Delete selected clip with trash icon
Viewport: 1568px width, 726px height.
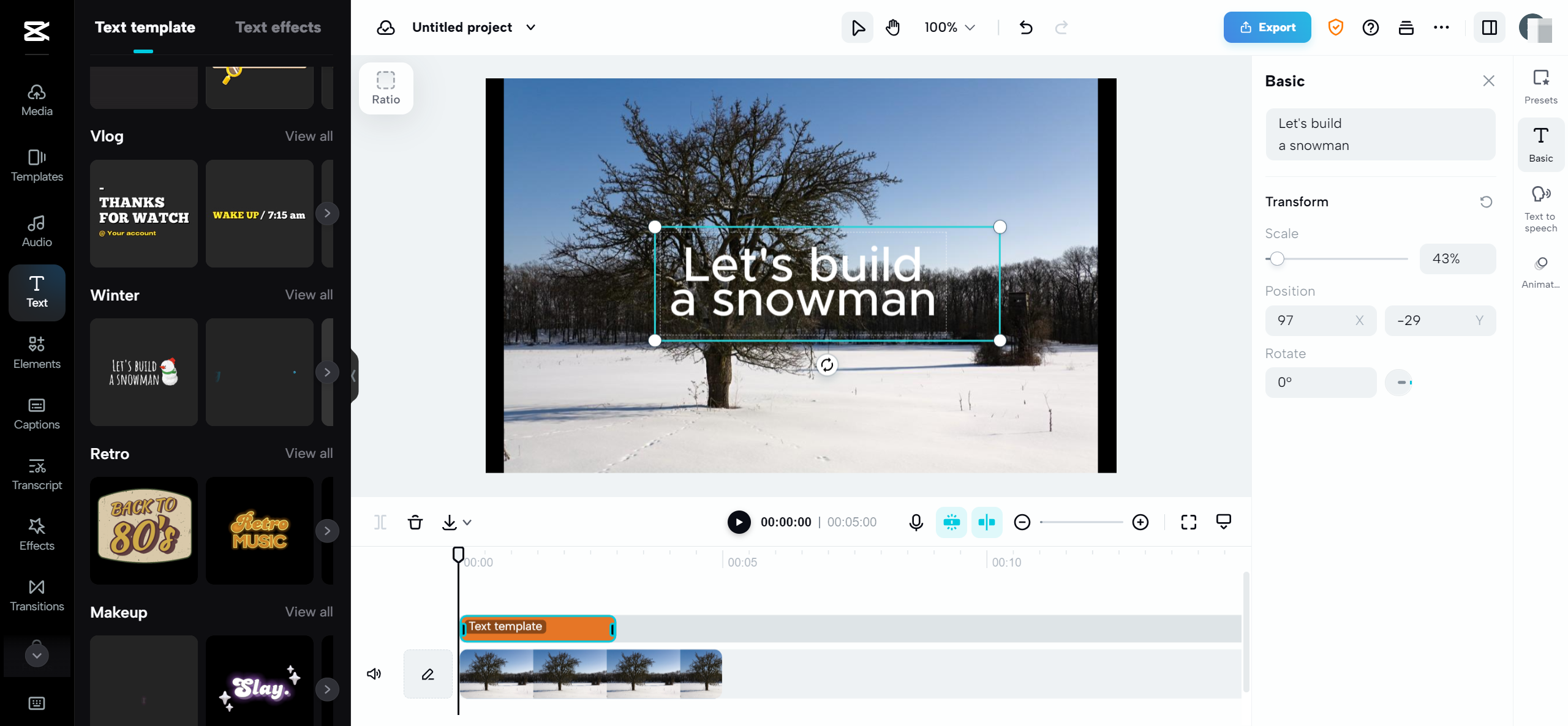[x=415, y=522]
